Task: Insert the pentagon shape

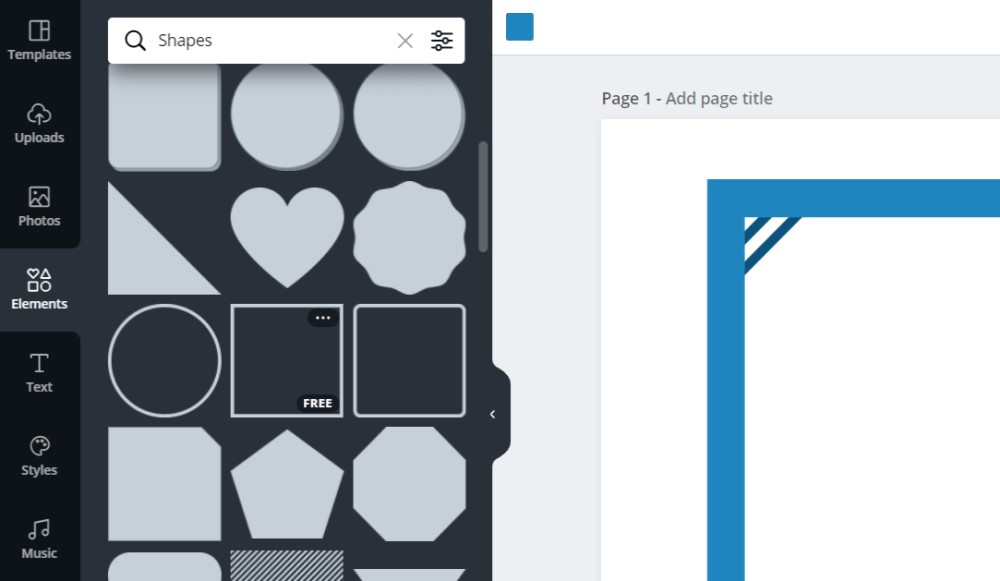Action: pos(287,485)
